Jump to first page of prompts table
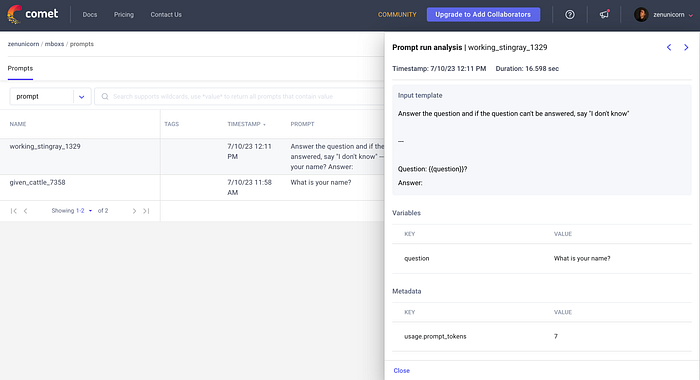Screen dimensions: 700x380 pyautogui.click(x=13, y=211)
